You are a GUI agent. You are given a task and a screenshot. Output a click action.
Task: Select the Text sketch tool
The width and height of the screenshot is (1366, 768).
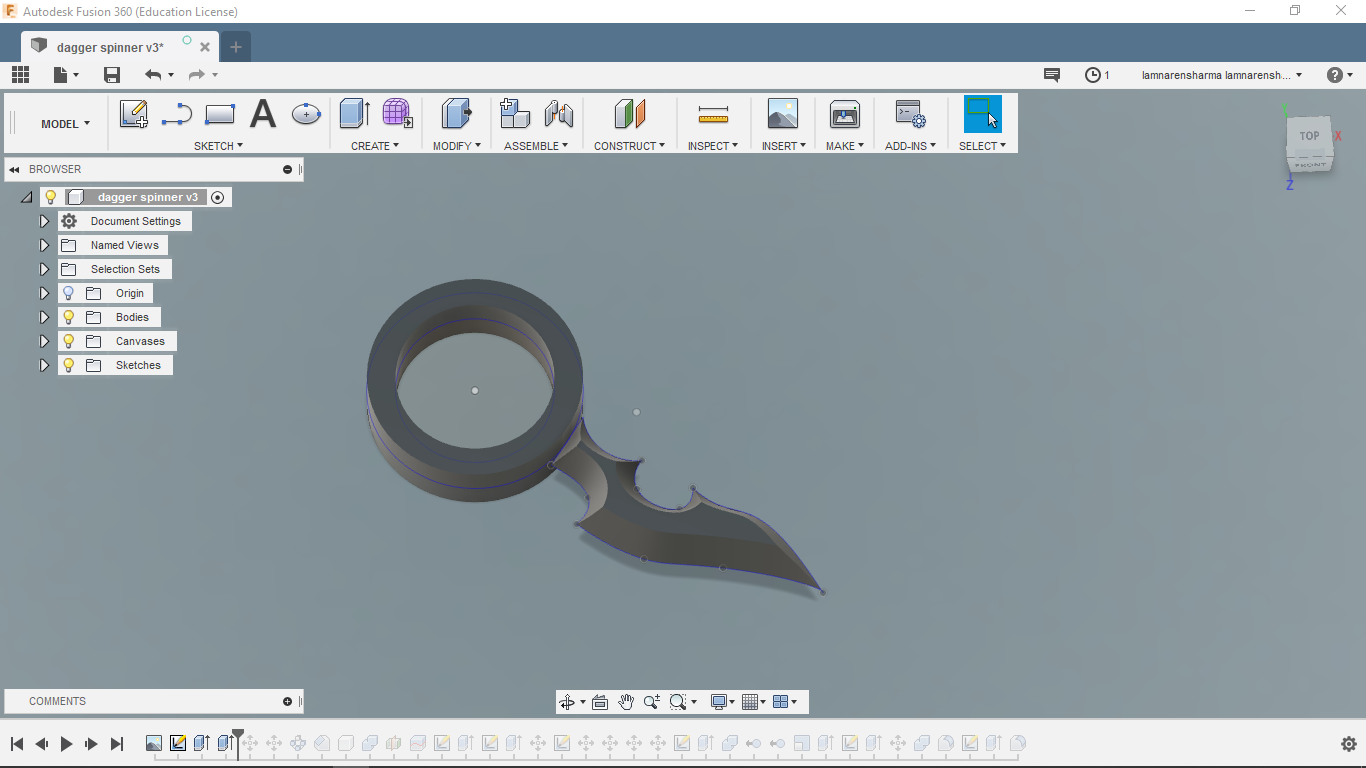coord(263,114)
